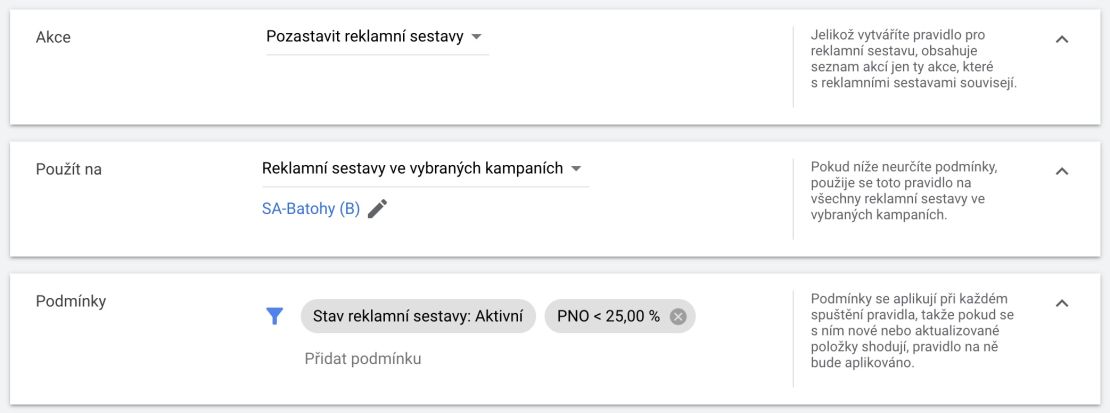Click the Přidat podmínku field
Image resolution: width=1110 pixels, height=413 pixels.
pos(363,358)
